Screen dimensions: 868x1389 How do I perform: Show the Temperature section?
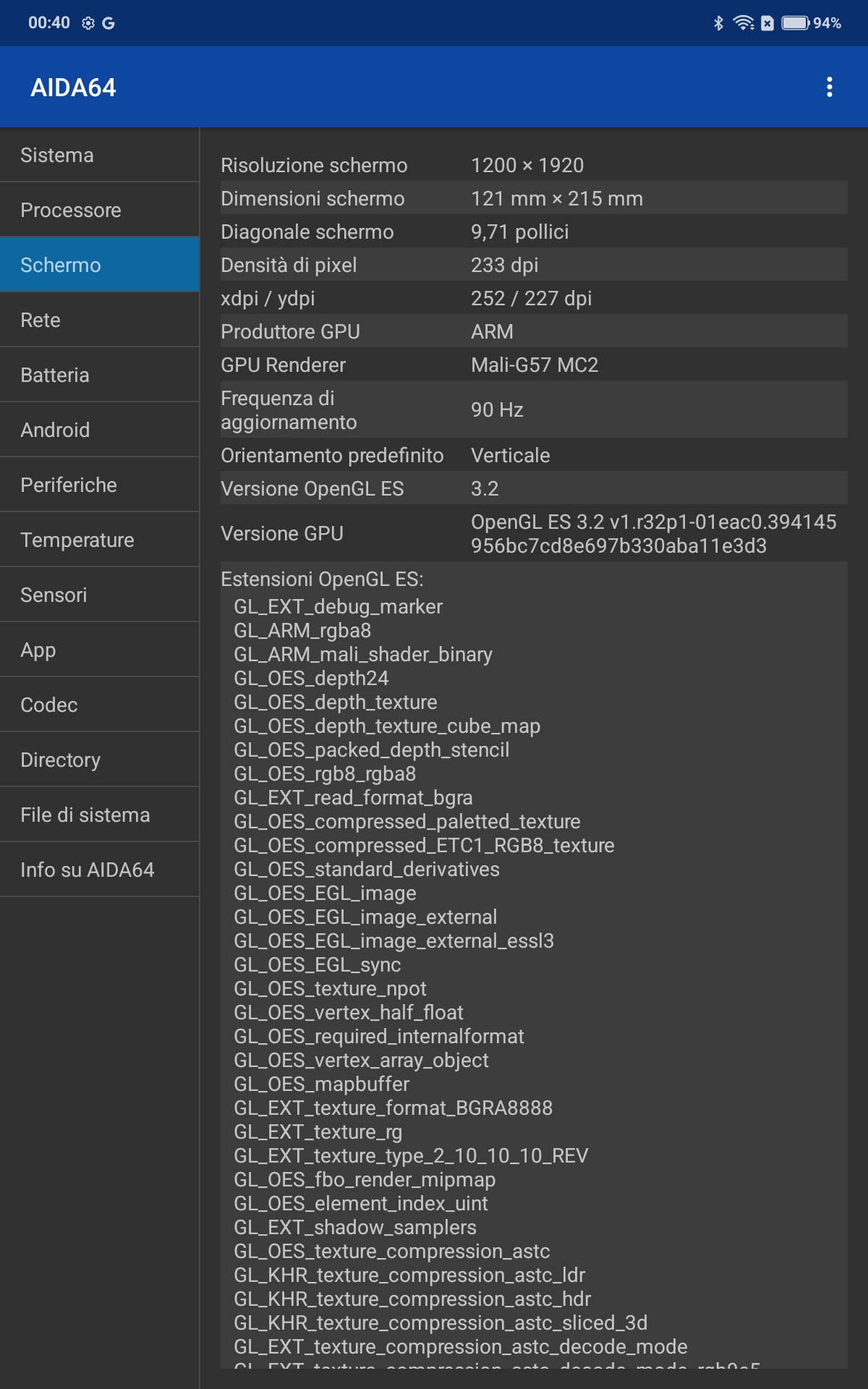(x=100, y=540)
